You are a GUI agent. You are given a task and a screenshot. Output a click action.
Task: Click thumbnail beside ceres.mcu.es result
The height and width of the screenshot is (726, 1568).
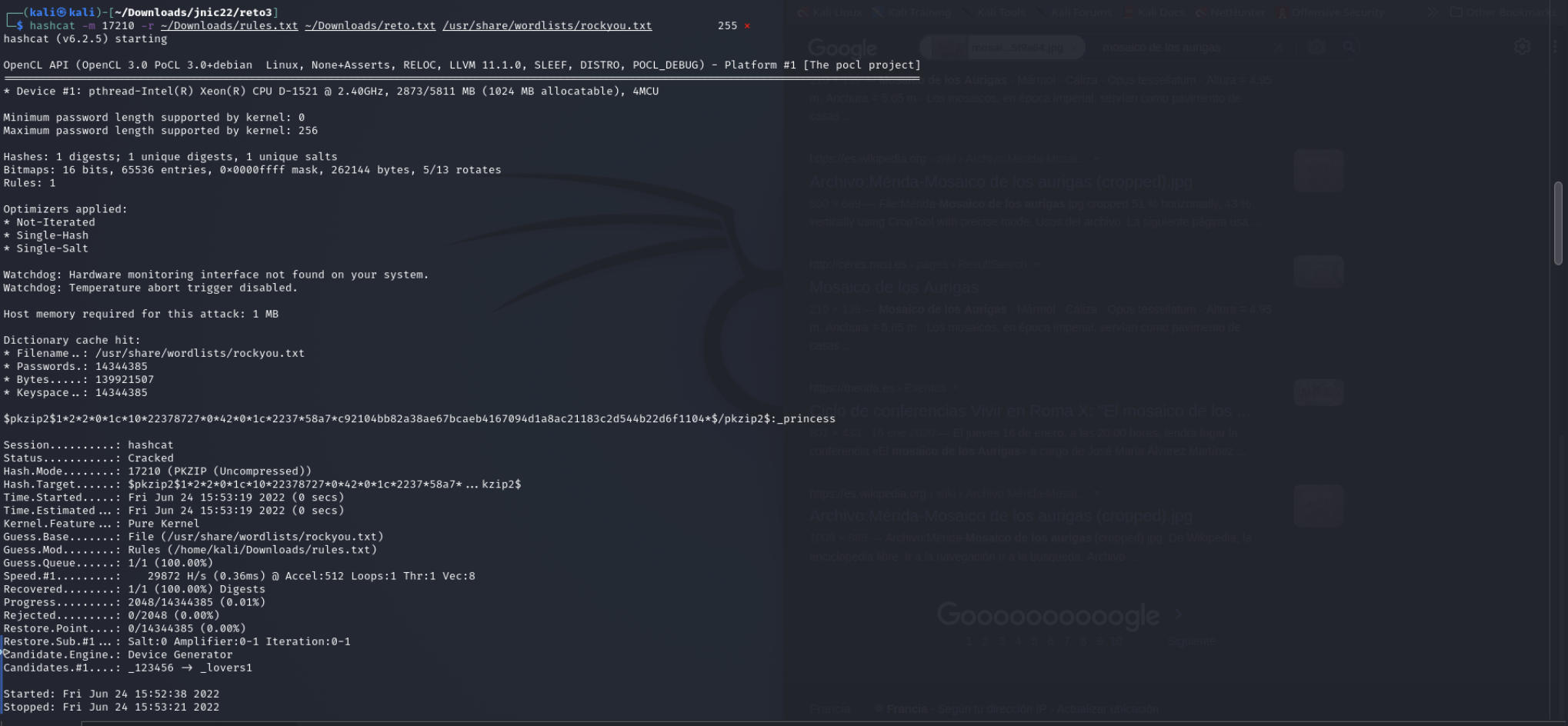pos(1319,272)
